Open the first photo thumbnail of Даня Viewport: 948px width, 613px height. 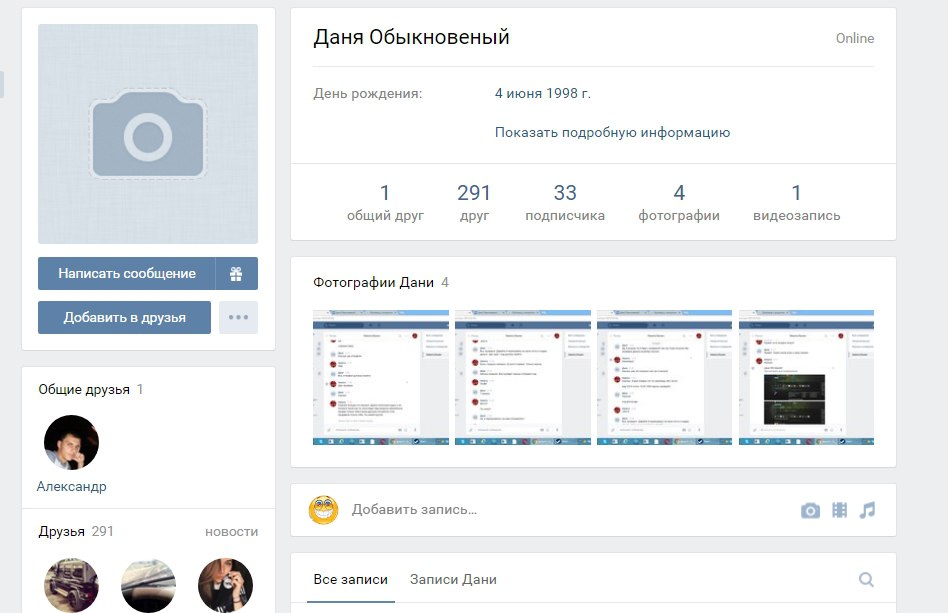click(x=381, y=377)
